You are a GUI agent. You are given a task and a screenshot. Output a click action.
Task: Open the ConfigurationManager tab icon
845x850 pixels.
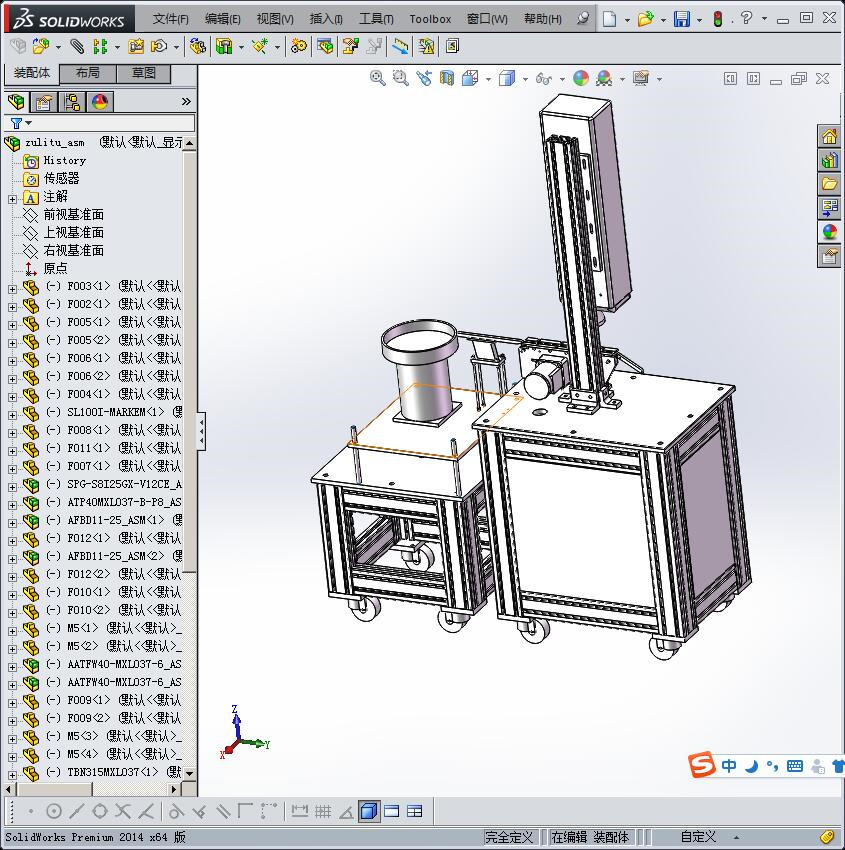tap(72, 102)
